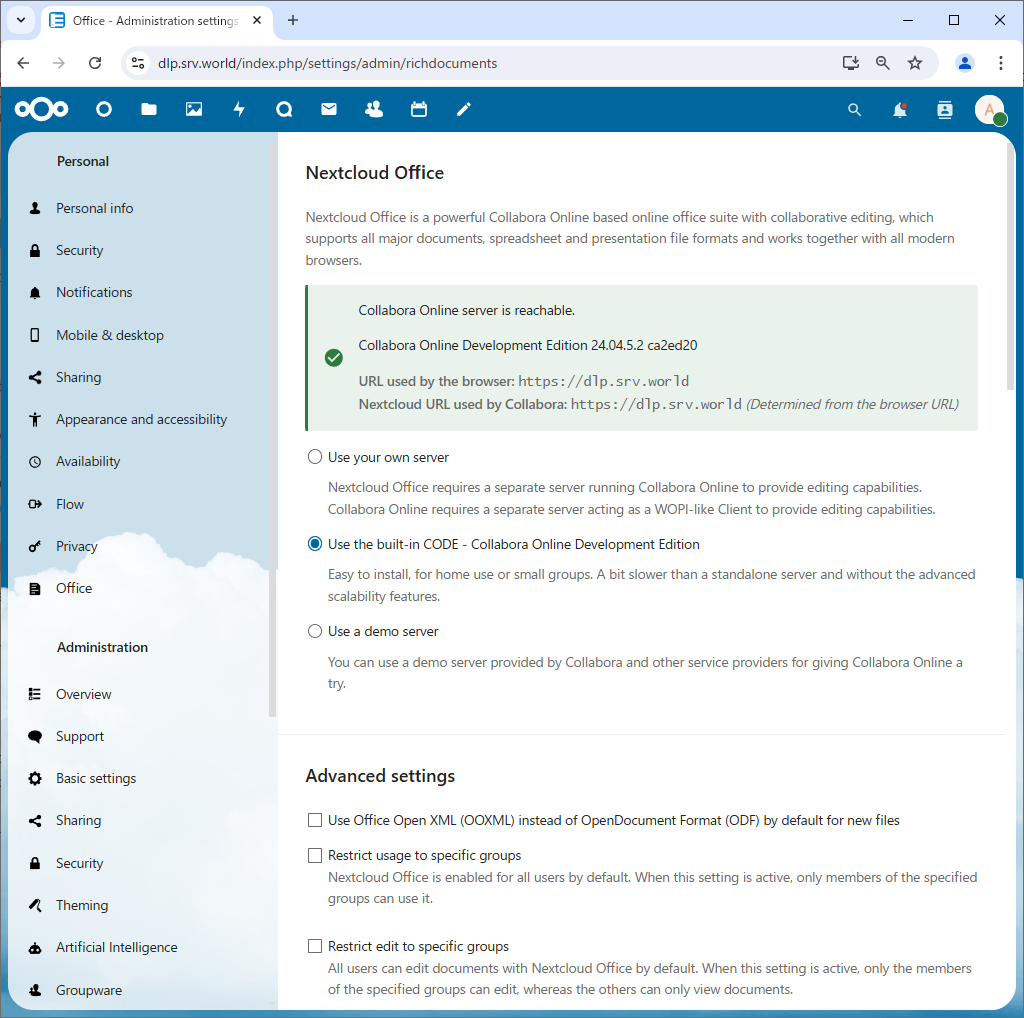1024x1018 pixels.
Task: Open Appearance and accessibility settings
Action: pyautogui.click(x=140, y=419)
